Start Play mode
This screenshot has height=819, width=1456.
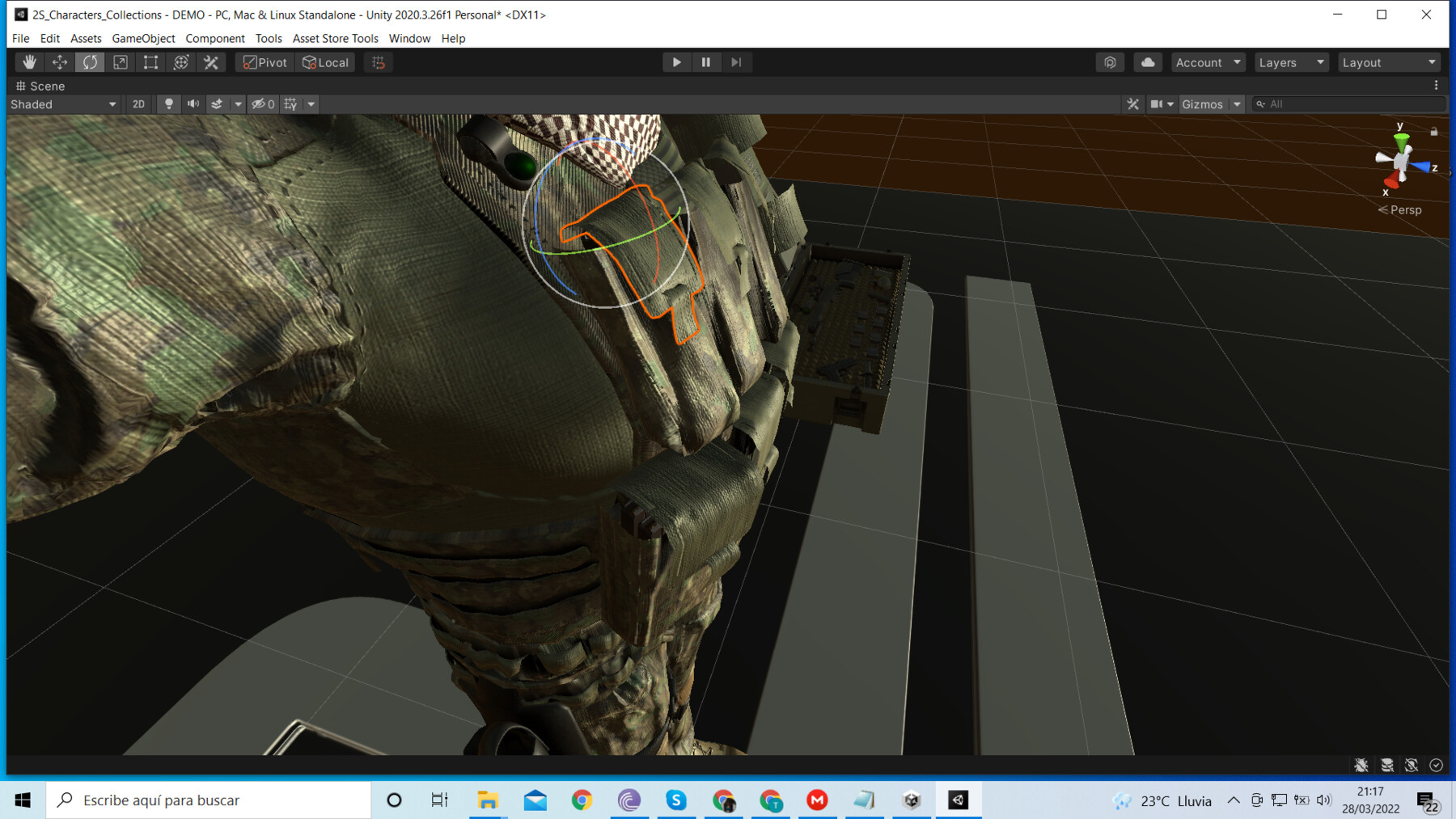point(676,62)
